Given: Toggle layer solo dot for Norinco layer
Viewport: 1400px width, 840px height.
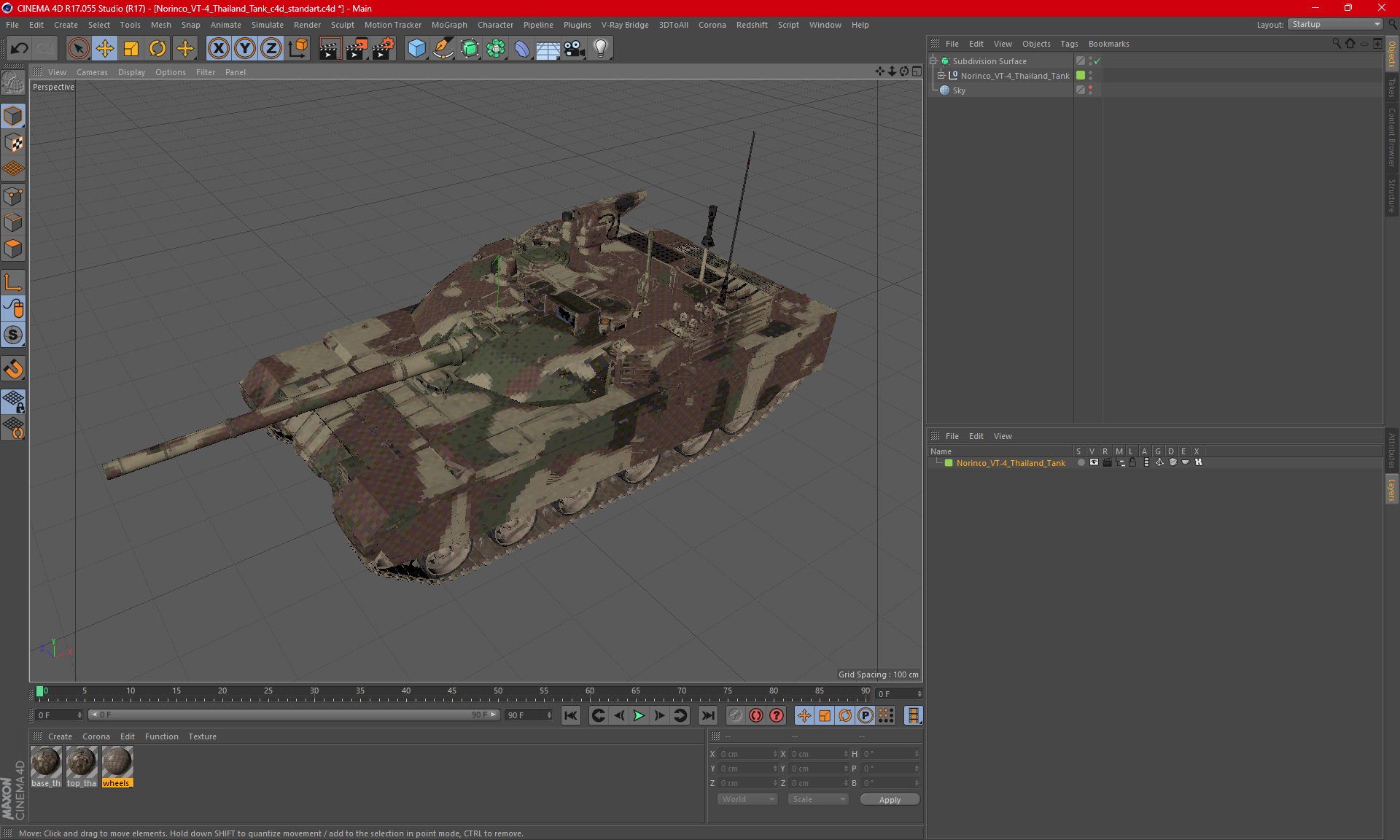Looking at the screenshot, I should pyautogui.click(x=1081, y=462).
